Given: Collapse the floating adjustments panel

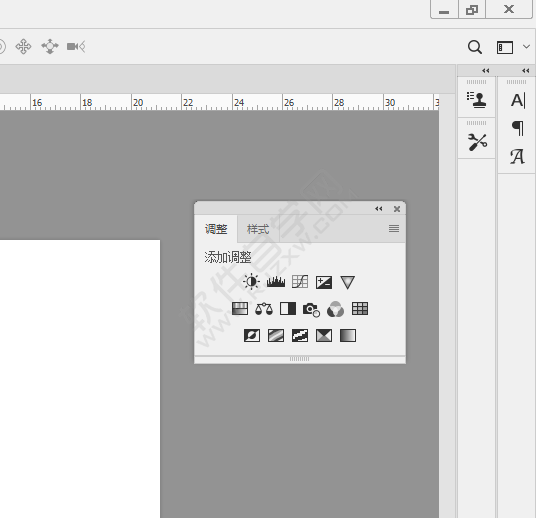Looking at the screenshot, I should pyautogui.click(x=379, y=209).
